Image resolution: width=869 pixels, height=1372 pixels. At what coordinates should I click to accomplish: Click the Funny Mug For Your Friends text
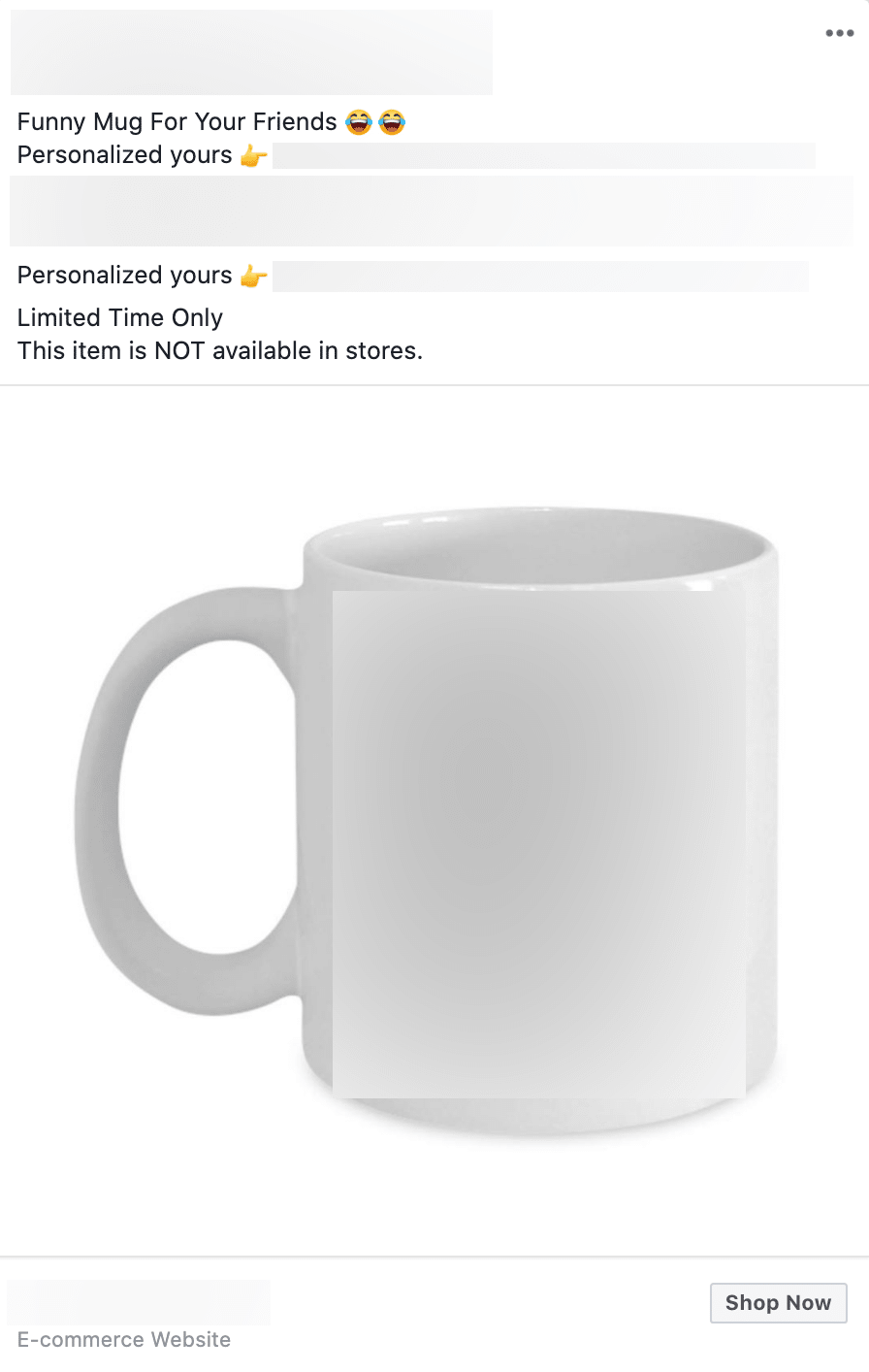tap(177, 122)
